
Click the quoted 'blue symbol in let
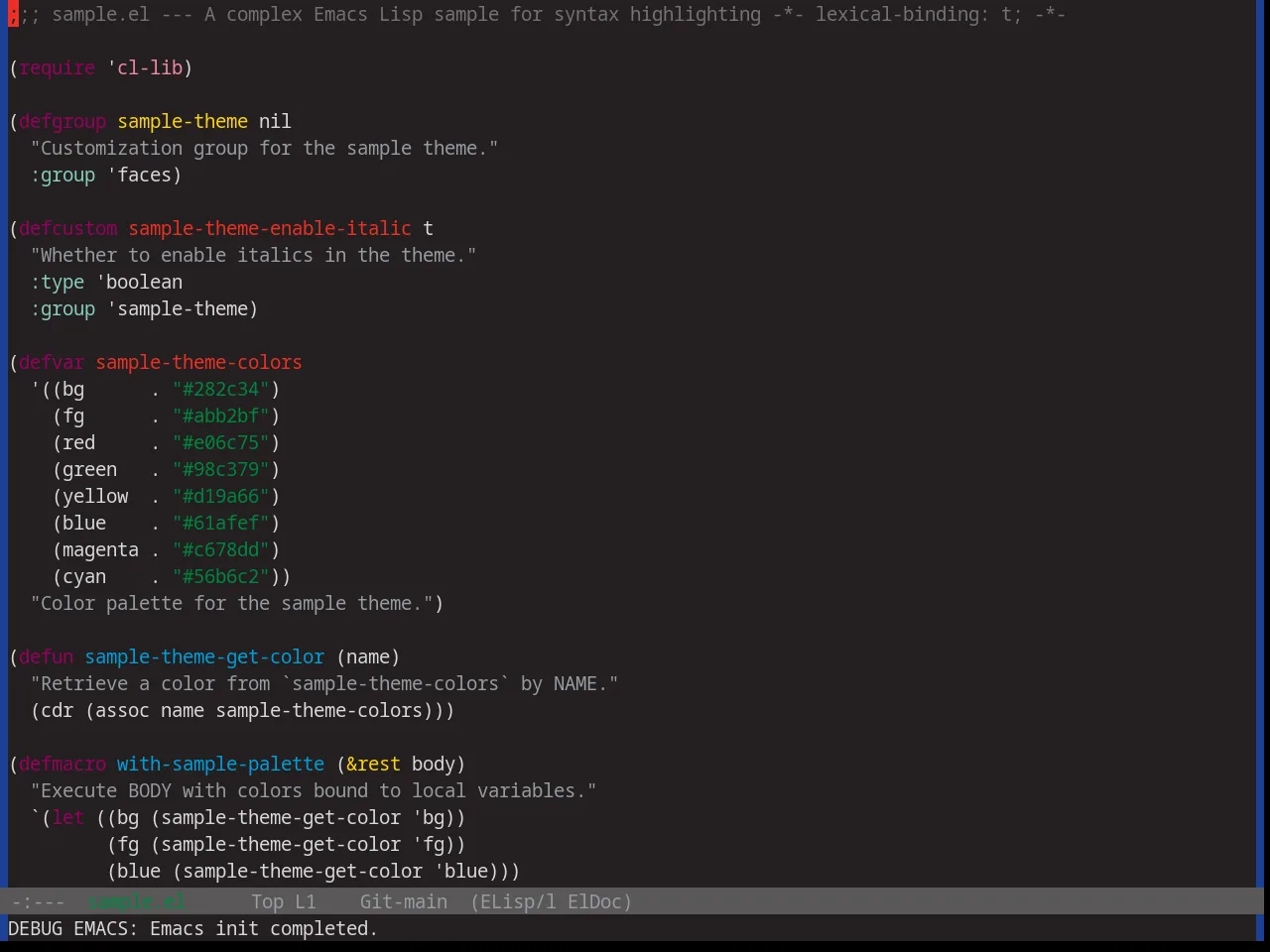(460, 871)
